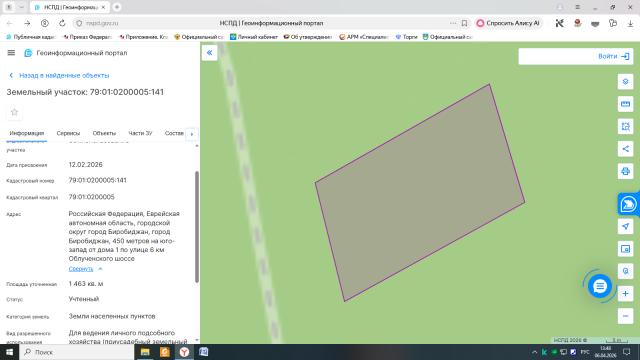Open the Windows Start menu

click(x=9, y=352)
